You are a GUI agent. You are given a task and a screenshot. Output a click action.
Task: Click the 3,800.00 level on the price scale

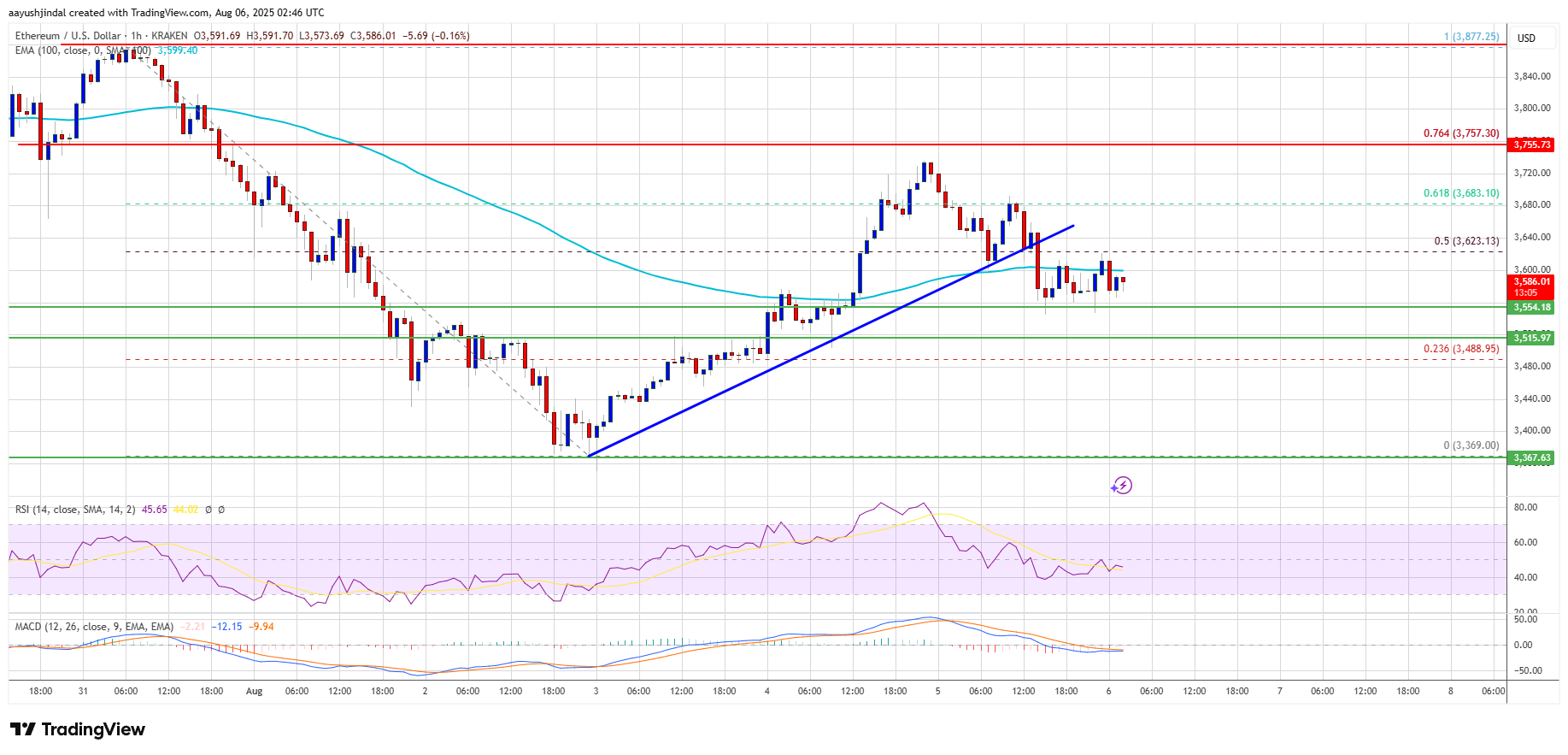point(1531,109)
